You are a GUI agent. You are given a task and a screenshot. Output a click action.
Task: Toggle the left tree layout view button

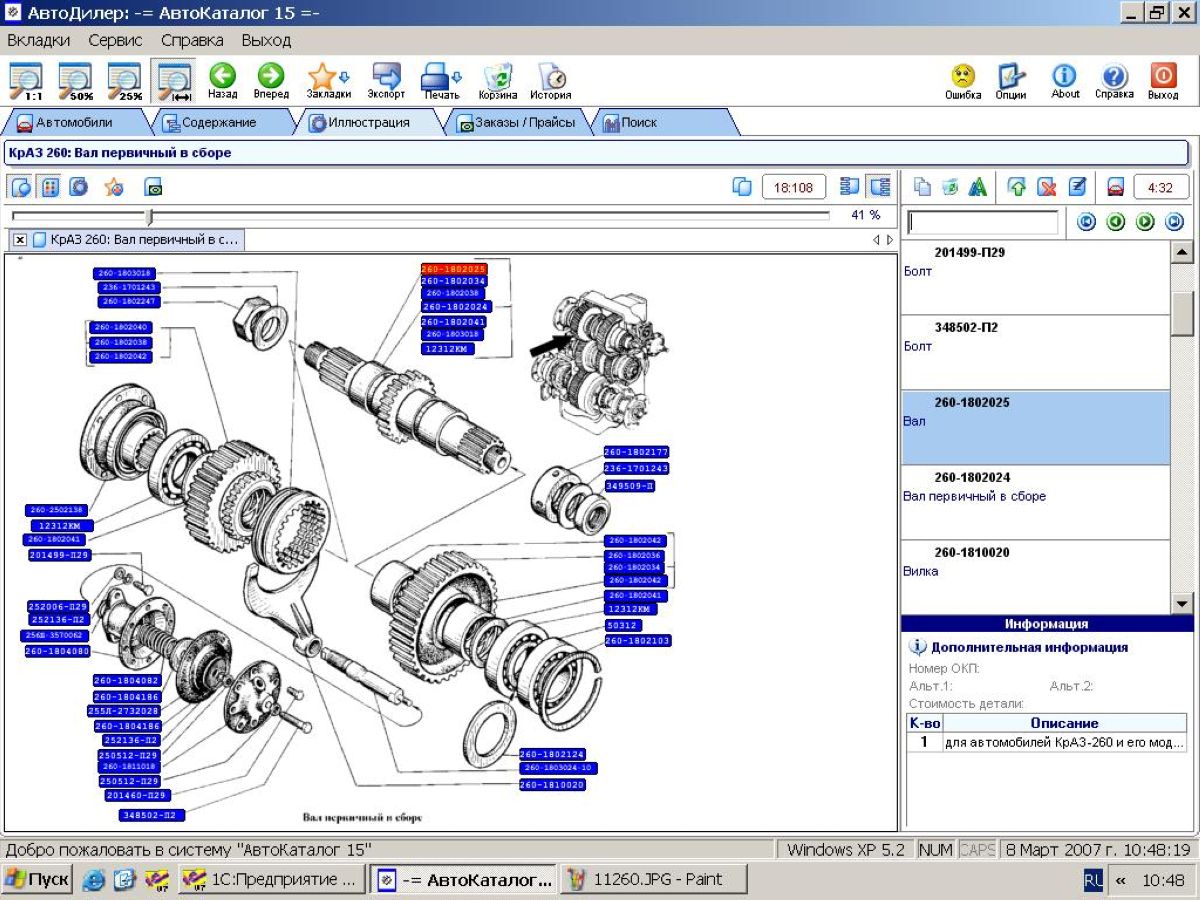pyautogui.click(x=850, y=187)
